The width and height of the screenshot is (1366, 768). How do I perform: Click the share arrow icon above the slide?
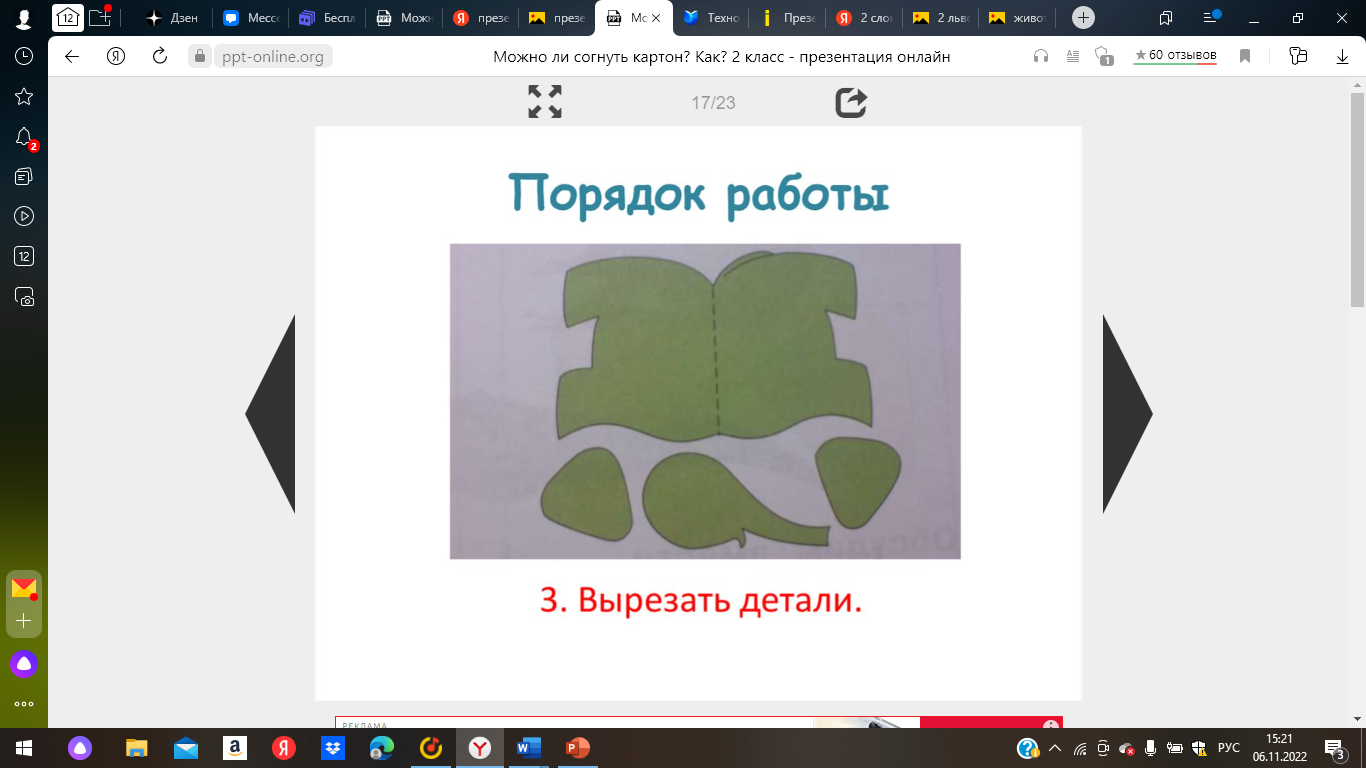851,102
